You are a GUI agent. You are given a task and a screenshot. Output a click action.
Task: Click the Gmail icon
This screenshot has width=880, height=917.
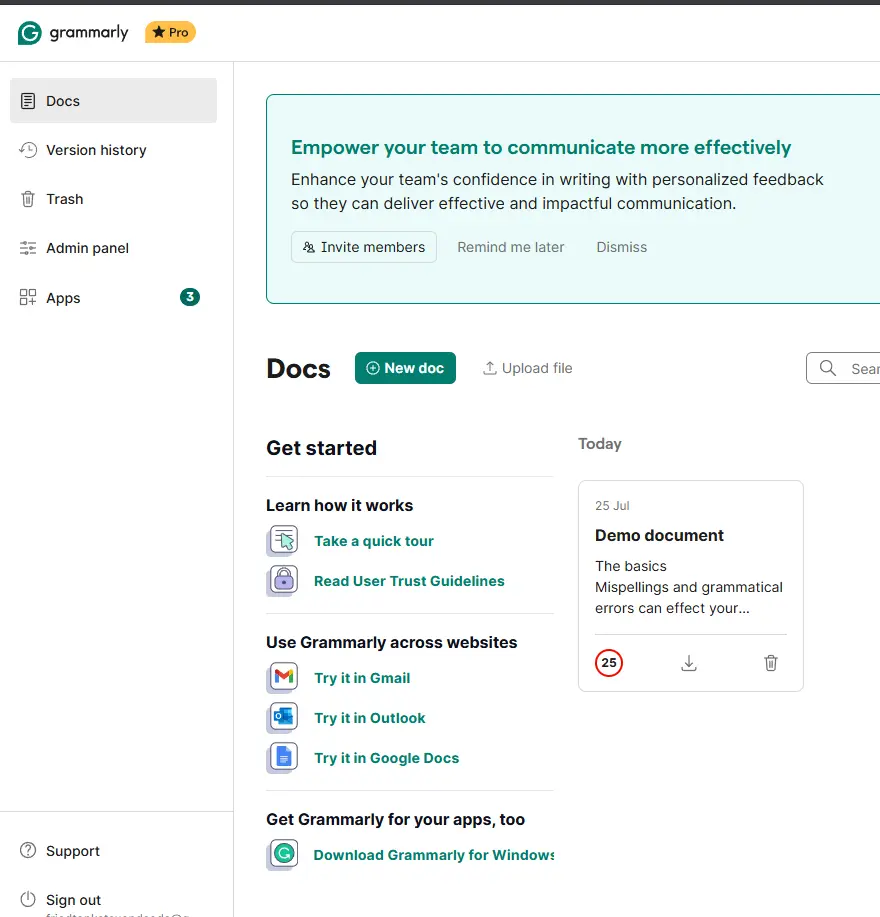click(283, 677)
